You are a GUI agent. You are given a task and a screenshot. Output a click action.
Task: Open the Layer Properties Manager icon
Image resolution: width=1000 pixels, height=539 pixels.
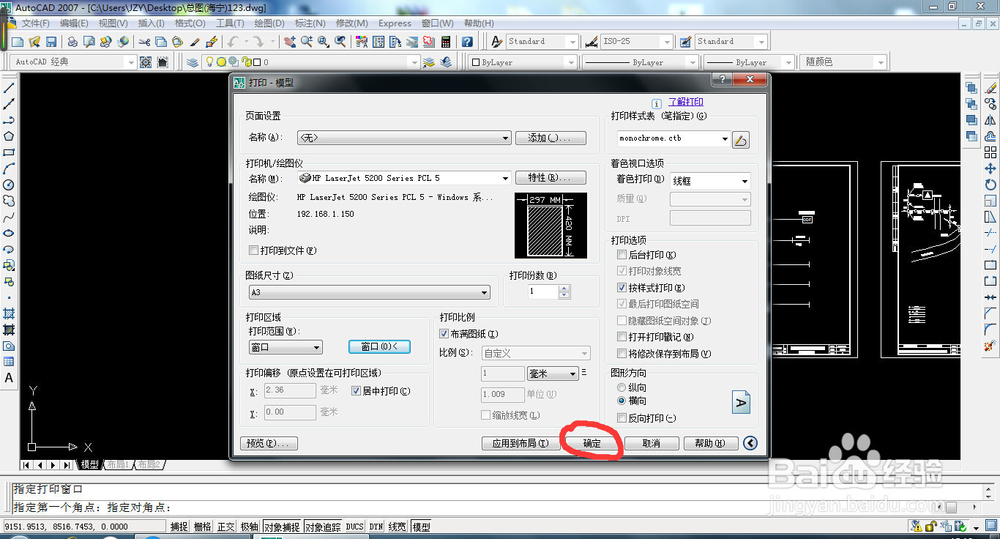(192, 62)
